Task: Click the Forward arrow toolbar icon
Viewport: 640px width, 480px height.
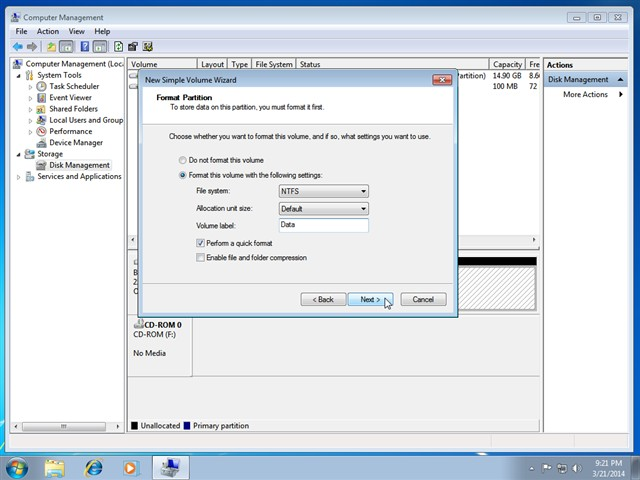Action: coord(31,47)
